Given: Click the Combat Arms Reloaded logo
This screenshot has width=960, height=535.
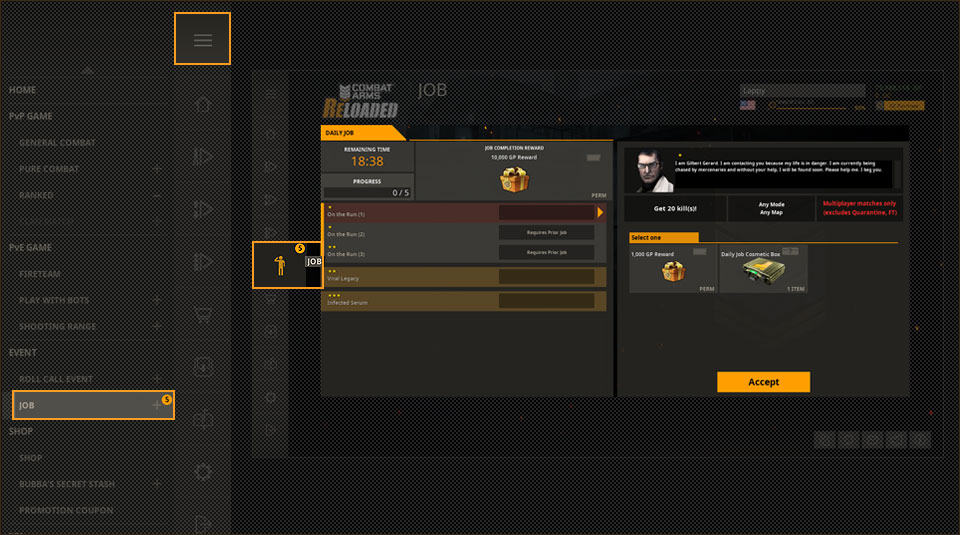Looking at the screenshot, I should [x=361, y=101].
